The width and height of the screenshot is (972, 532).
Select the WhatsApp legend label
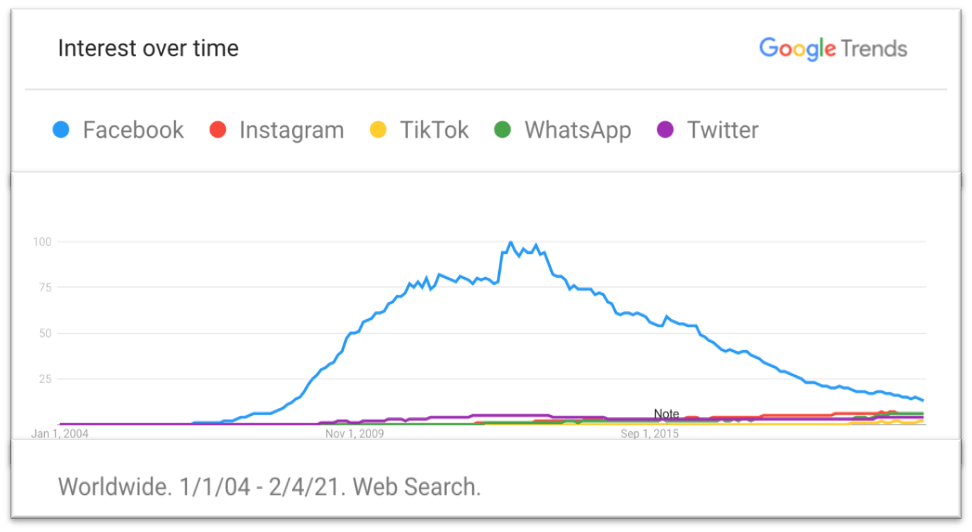point(577,130)
